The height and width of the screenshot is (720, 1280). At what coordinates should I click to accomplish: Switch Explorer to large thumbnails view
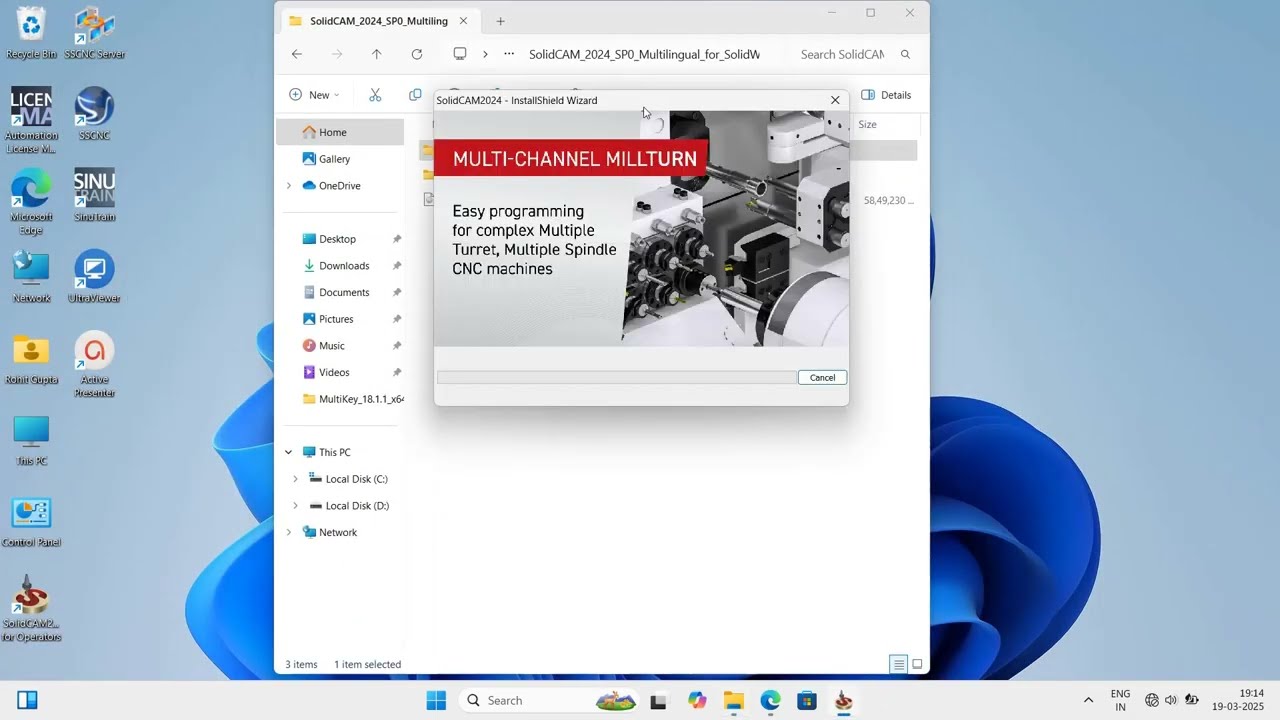point(917,664)
